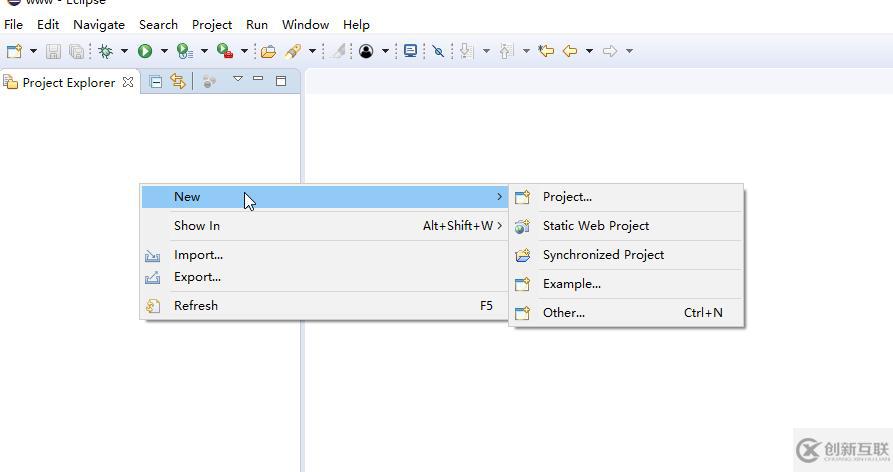Open the Run menu
Screen dimensions: 893x472
click(257, 25)
